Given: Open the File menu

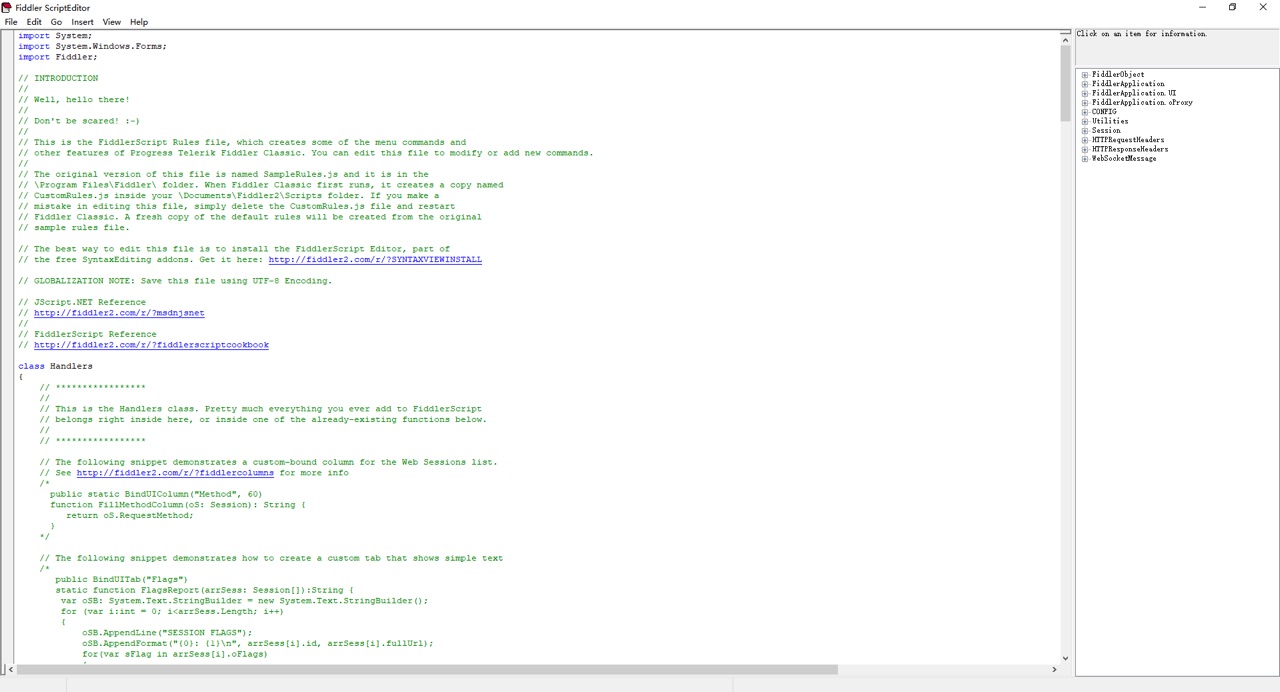Looking at the screenshot, I should point(11,22).
